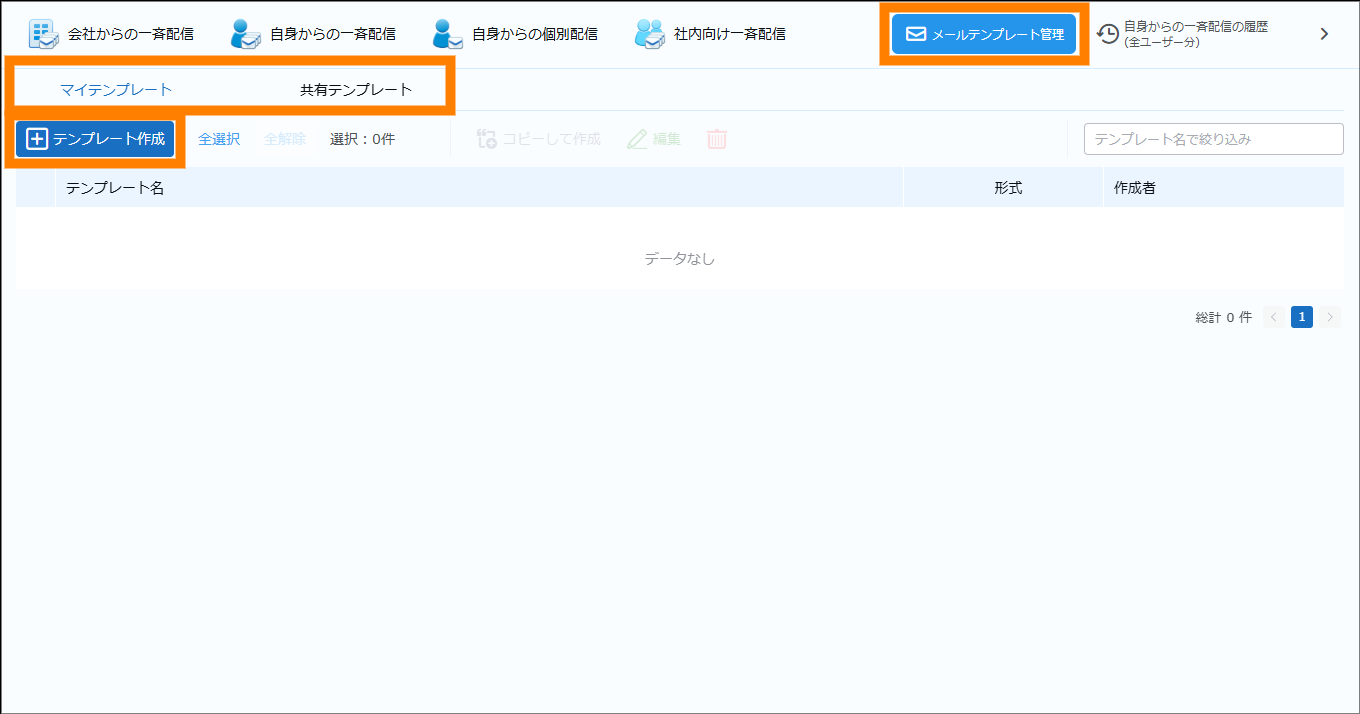Focus the テンプレート名で絞り込み filter field
Image resolution: width=1360 pixels, height=714 pixels.
(x=1213, y=139)
